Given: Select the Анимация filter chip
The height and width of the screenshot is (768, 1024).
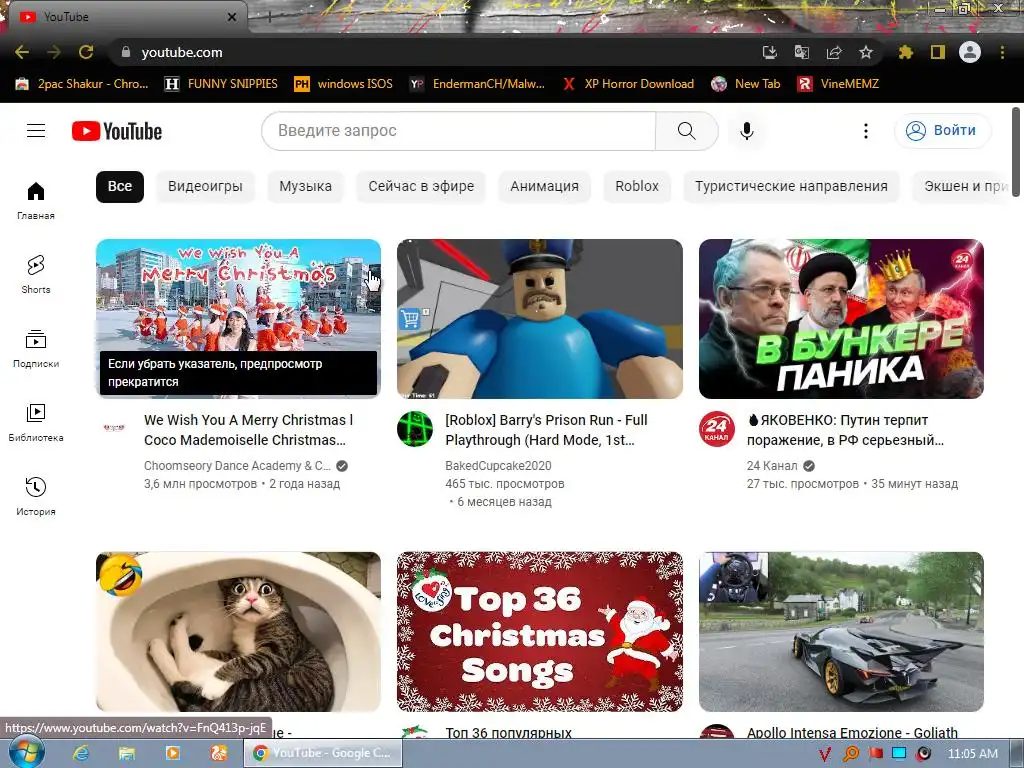Looking at the screenshot, I should (x=545, y=186).
